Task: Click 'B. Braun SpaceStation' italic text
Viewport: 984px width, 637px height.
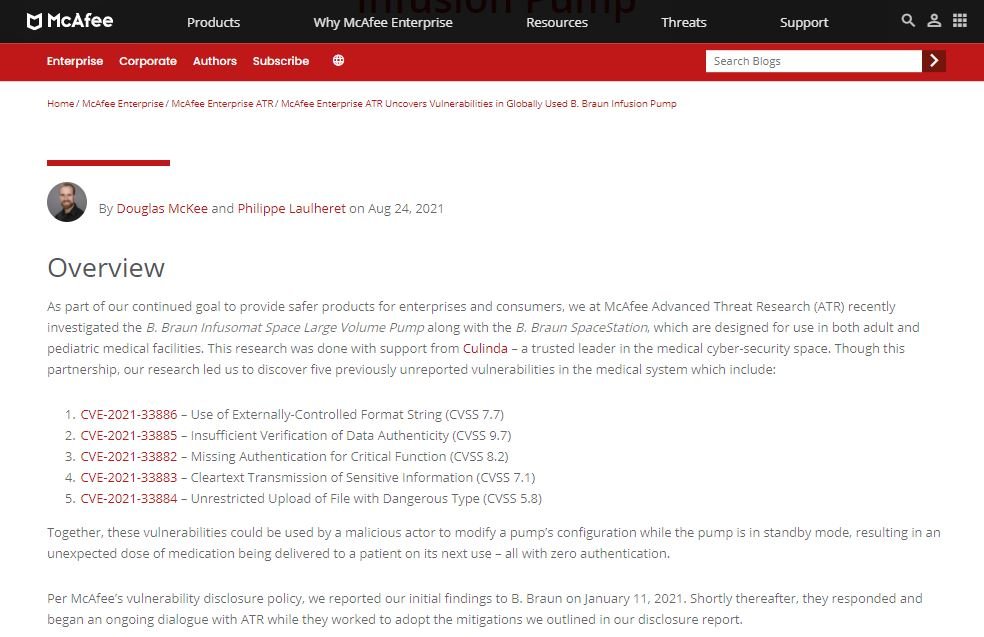Action: click(581, 328)
